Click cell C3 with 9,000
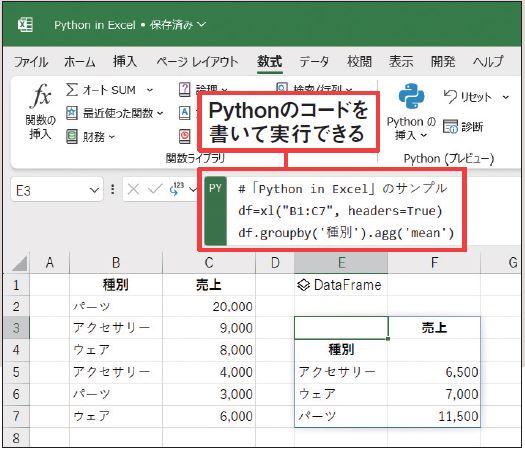Screen dimensions: 525x451 [x=209, y=328]
